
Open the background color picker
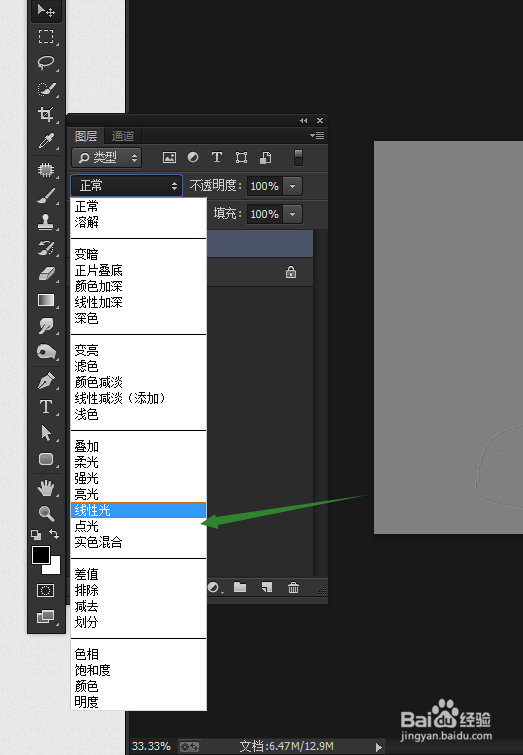click(55, 569)
